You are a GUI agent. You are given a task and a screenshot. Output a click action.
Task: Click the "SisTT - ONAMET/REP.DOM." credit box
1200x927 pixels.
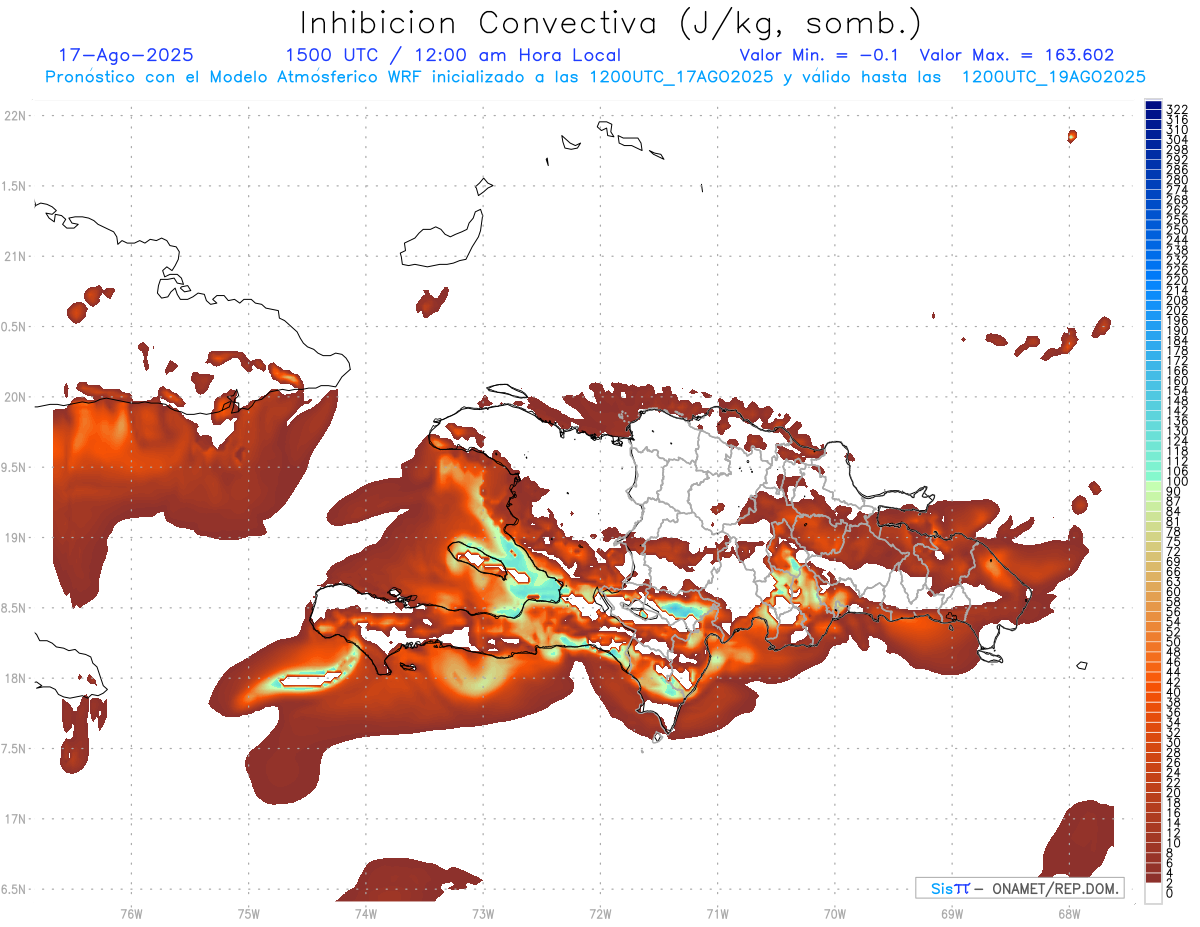(1020, 888)
